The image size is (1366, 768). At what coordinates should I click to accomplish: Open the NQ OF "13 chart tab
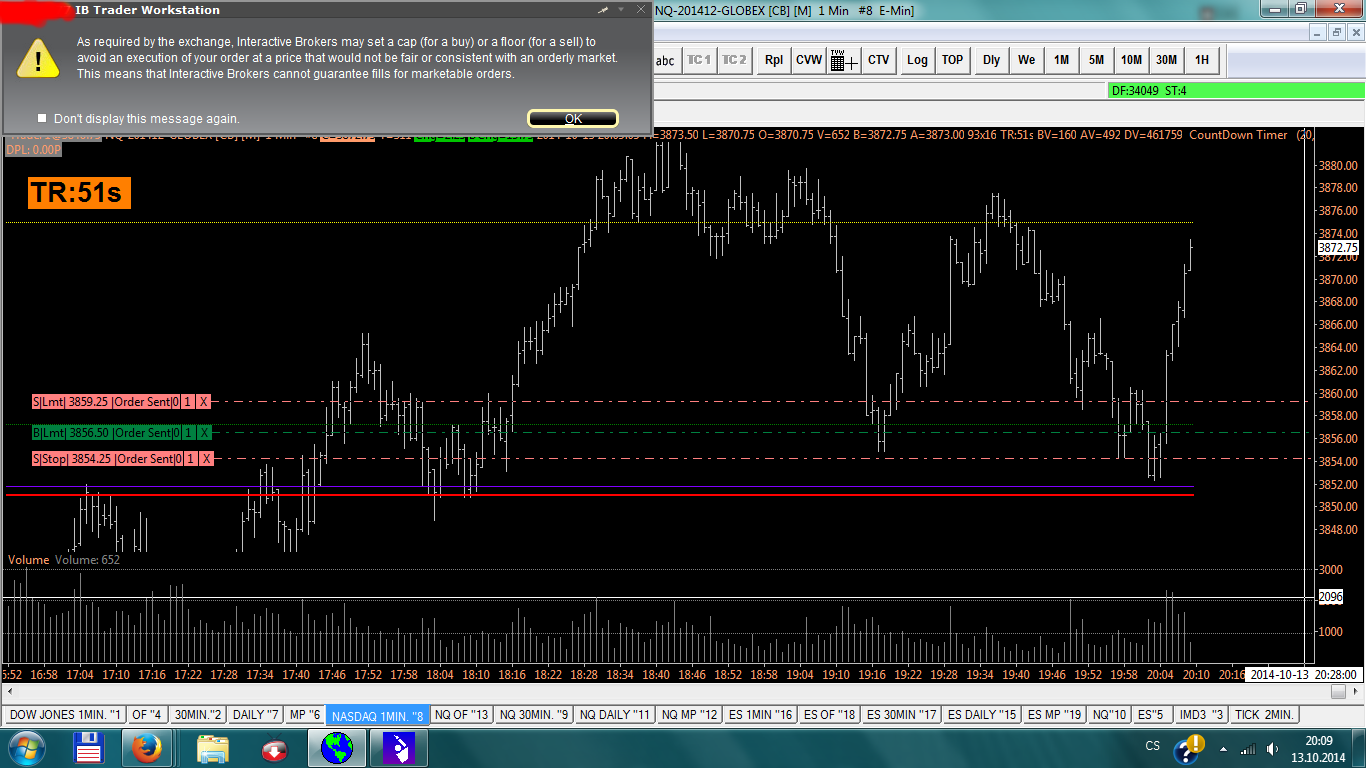click(x=462, y=715)
